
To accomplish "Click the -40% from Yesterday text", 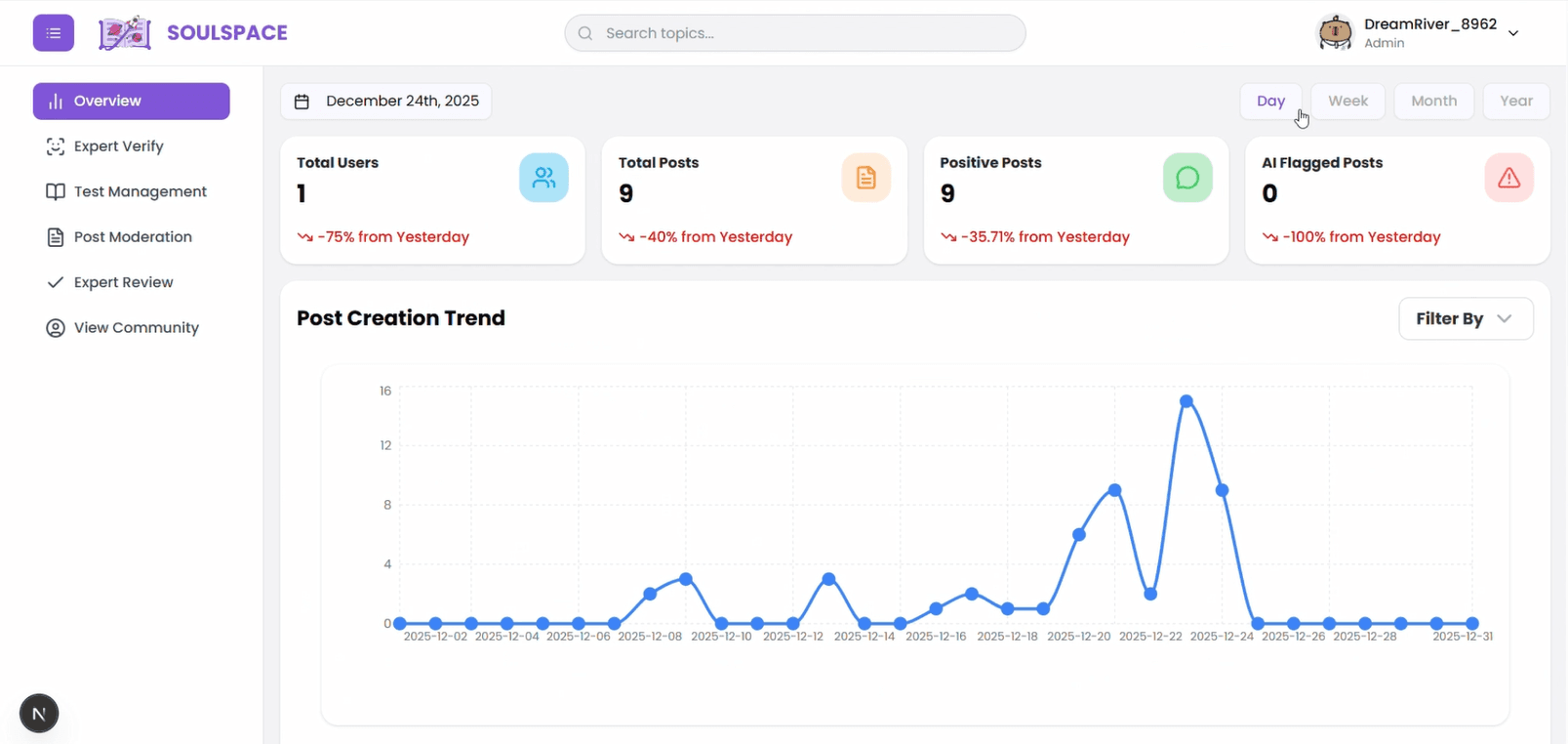I will 715,237.
